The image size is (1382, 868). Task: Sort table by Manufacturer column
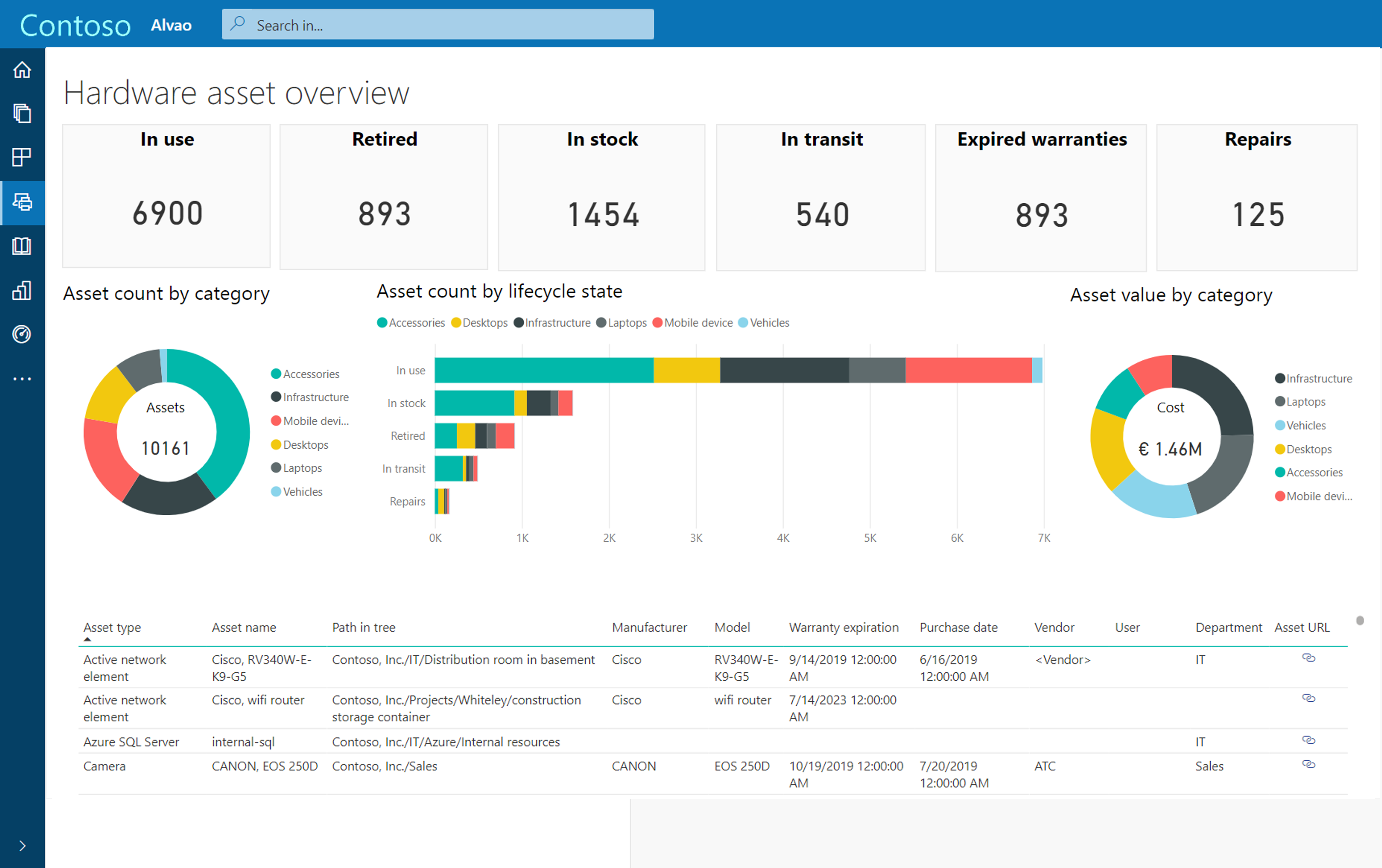point(649,628)
